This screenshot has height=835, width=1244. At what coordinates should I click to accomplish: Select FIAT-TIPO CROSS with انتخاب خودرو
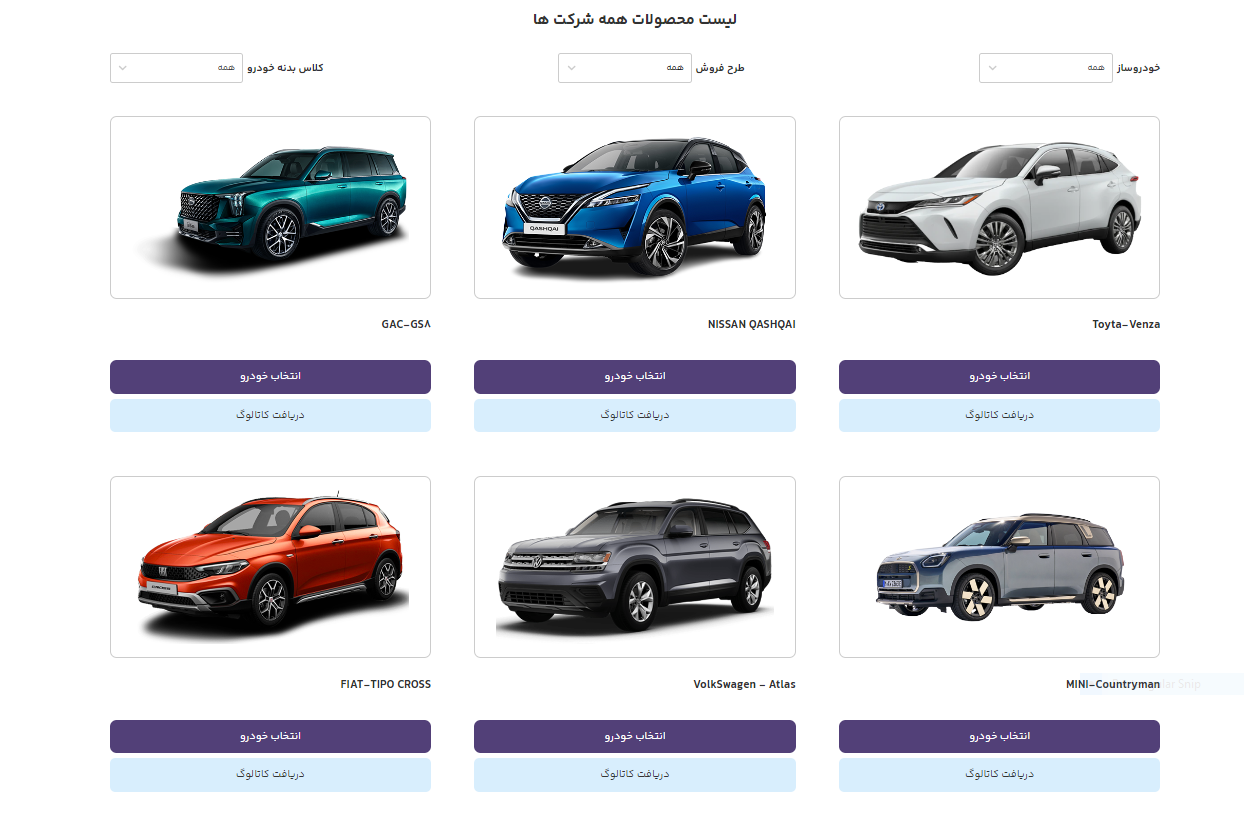(x=270, y=736)
